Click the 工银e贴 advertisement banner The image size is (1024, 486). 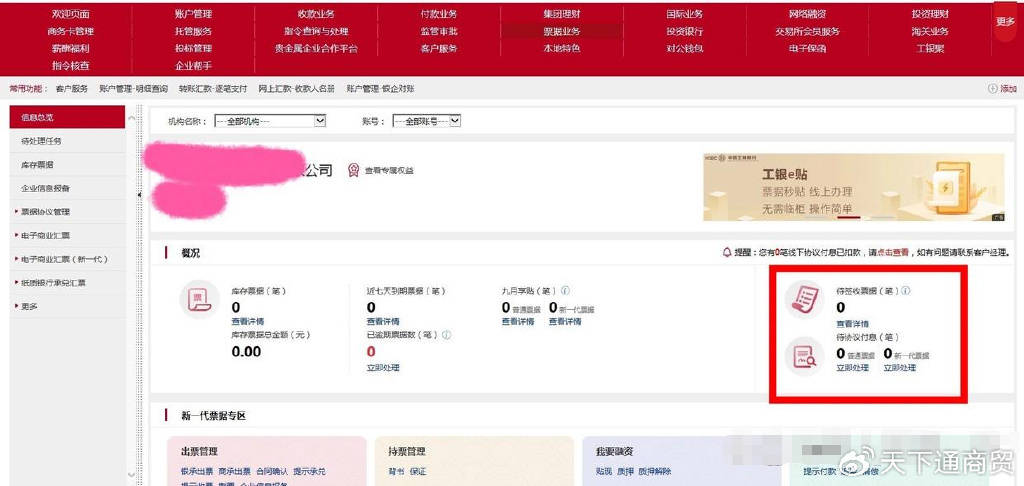click(854, 187)
